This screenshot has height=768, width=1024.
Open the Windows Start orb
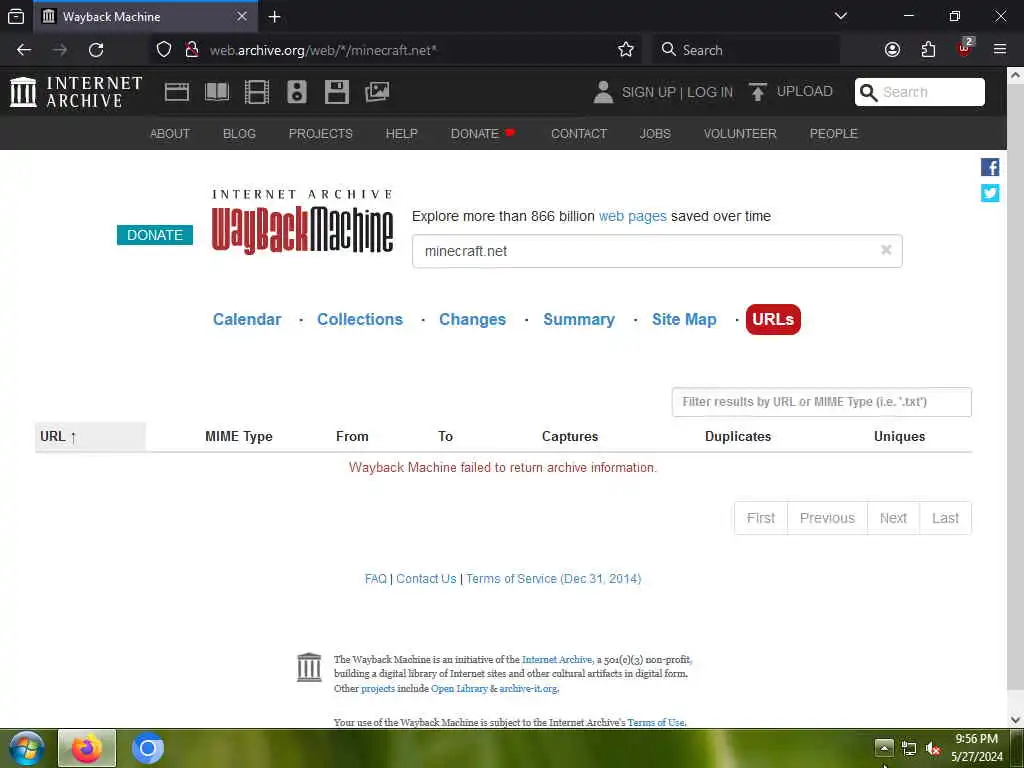tap(25, 748)
